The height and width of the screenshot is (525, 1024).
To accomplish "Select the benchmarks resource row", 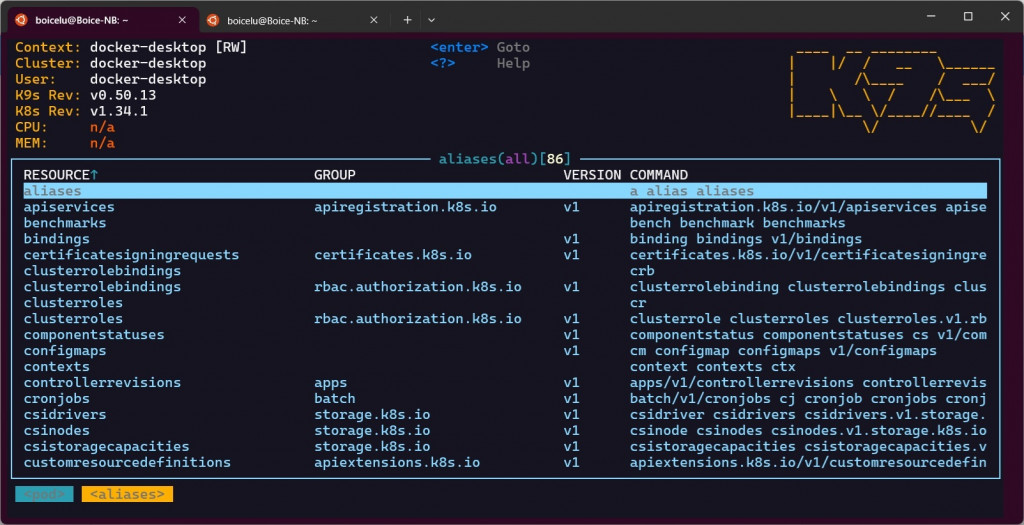I will click(x=505, y=223).
